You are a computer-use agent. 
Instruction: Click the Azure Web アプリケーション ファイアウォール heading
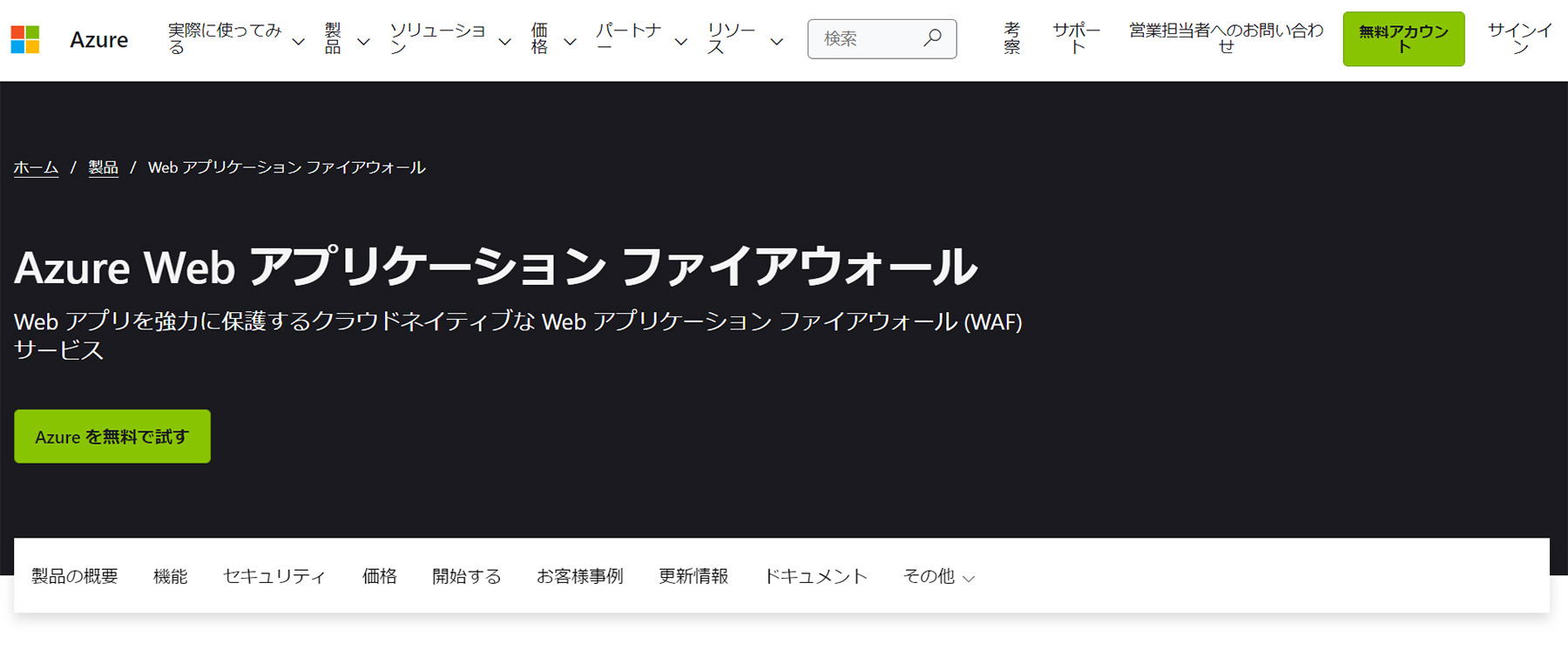click(496, 267)
